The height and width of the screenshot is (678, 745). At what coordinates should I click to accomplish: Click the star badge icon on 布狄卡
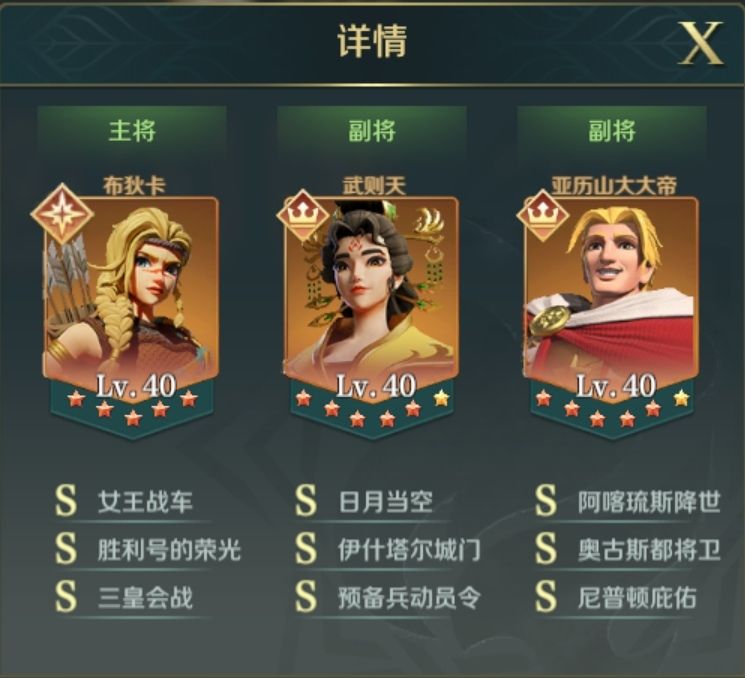point(62,215)
